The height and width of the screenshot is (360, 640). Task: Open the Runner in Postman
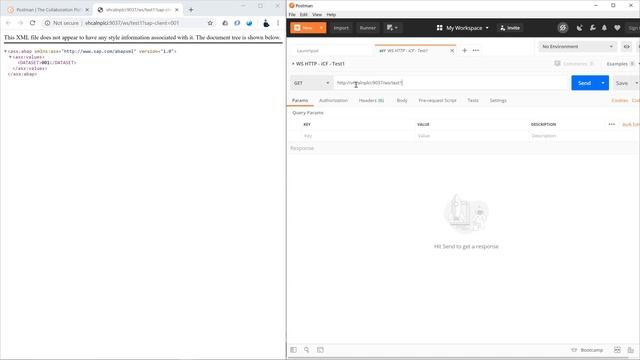click(367, 28)
